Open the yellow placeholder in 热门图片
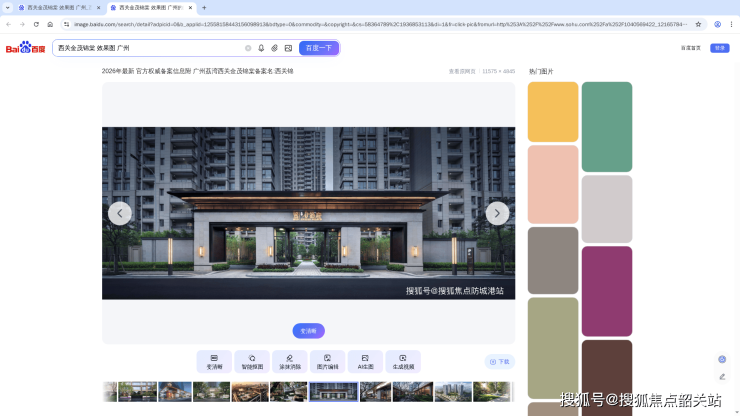The height and width of the screenshot is (416, 740). click(x=553, y=112)
